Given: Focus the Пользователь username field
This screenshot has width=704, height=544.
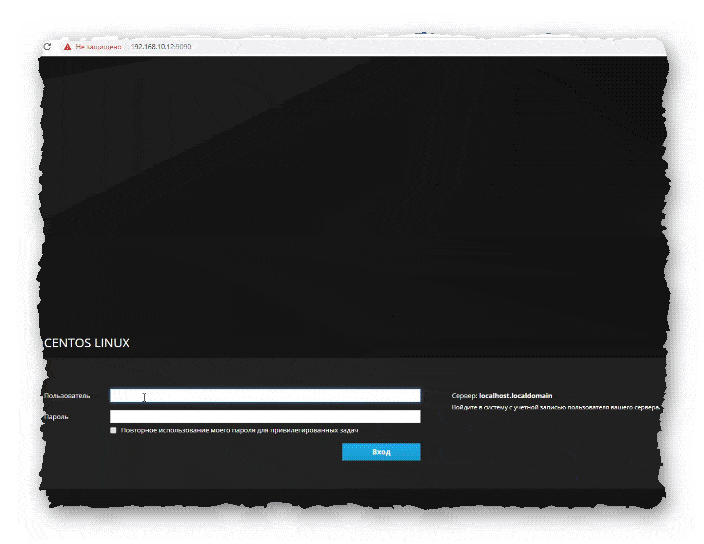Looking at the screenshot, I should (x=265, y=395).
